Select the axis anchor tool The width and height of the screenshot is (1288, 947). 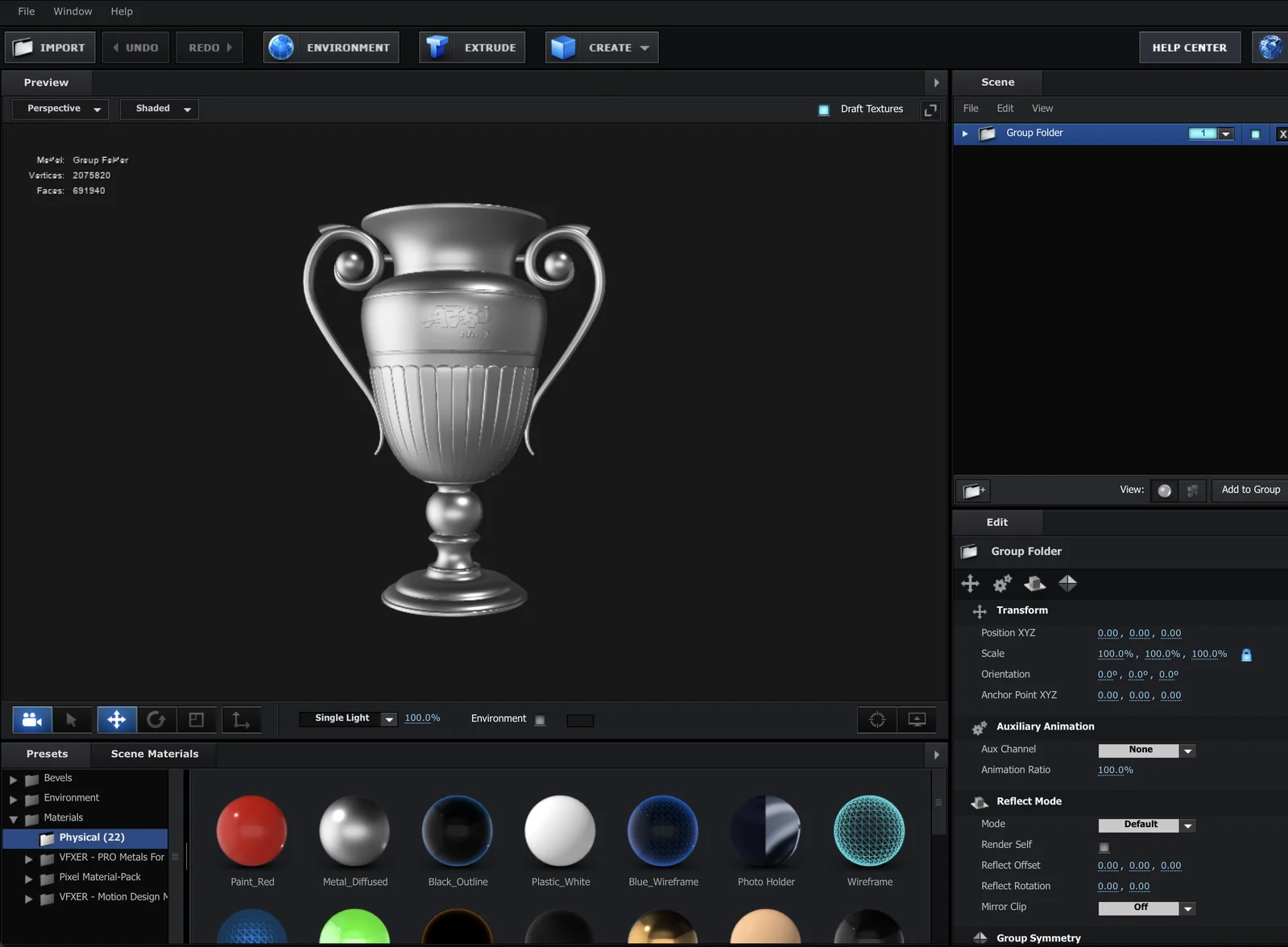[241, 719]
